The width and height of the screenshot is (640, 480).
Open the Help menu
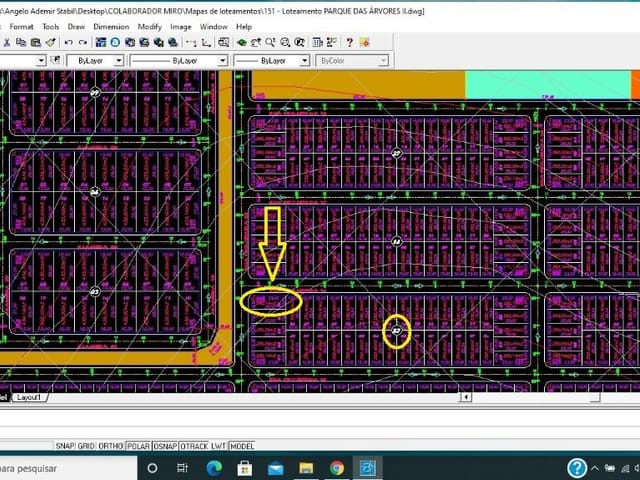click(244, 27)
